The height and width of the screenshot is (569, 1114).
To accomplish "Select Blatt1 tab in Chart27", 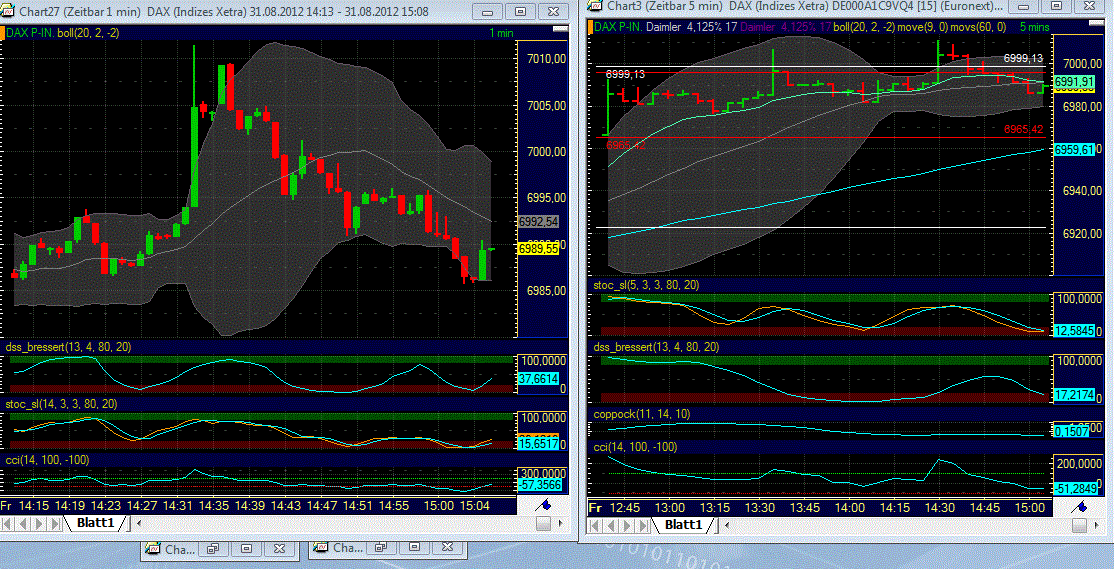I will [94, 524].
